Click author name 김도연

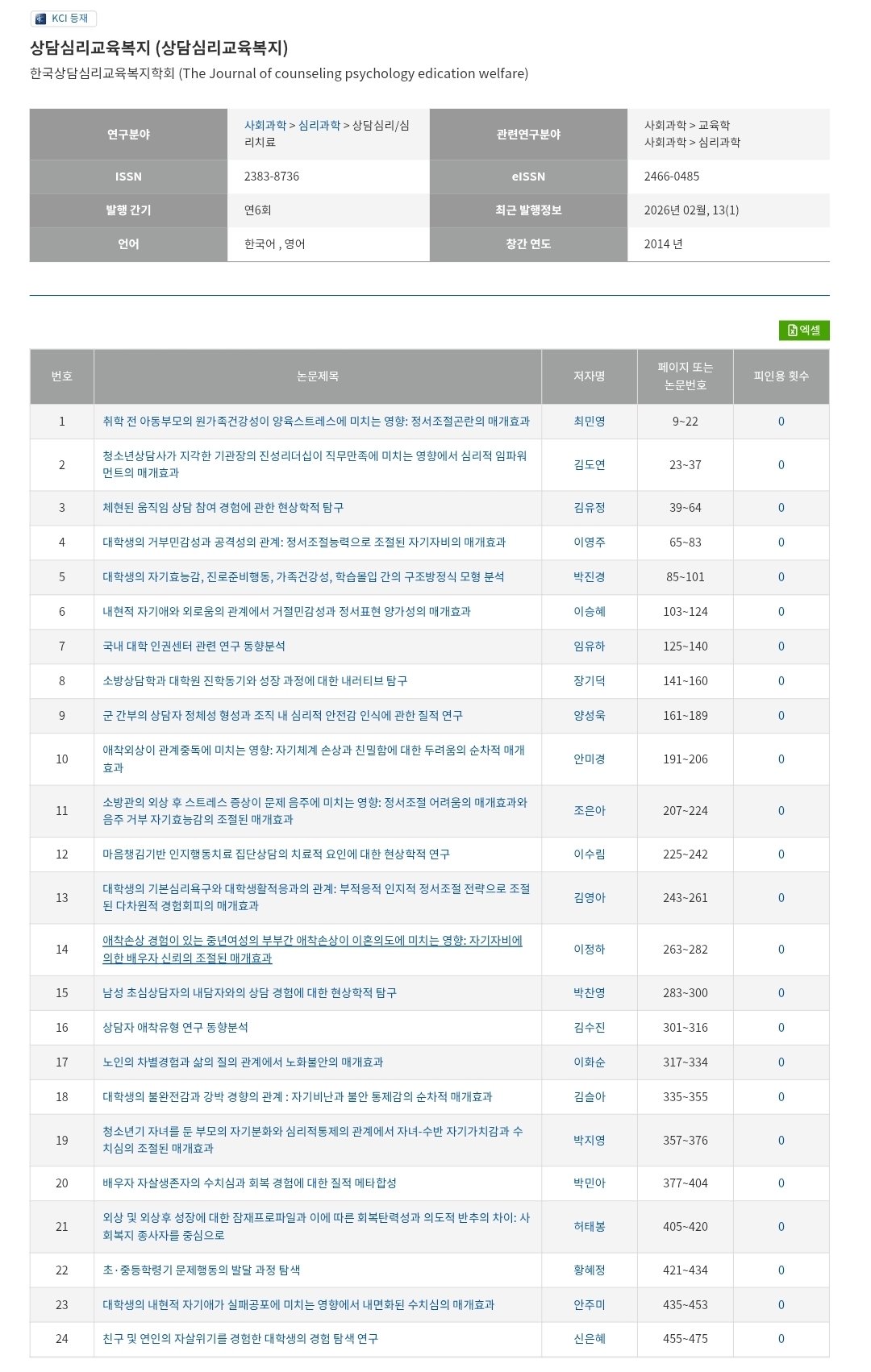[589, 465]
